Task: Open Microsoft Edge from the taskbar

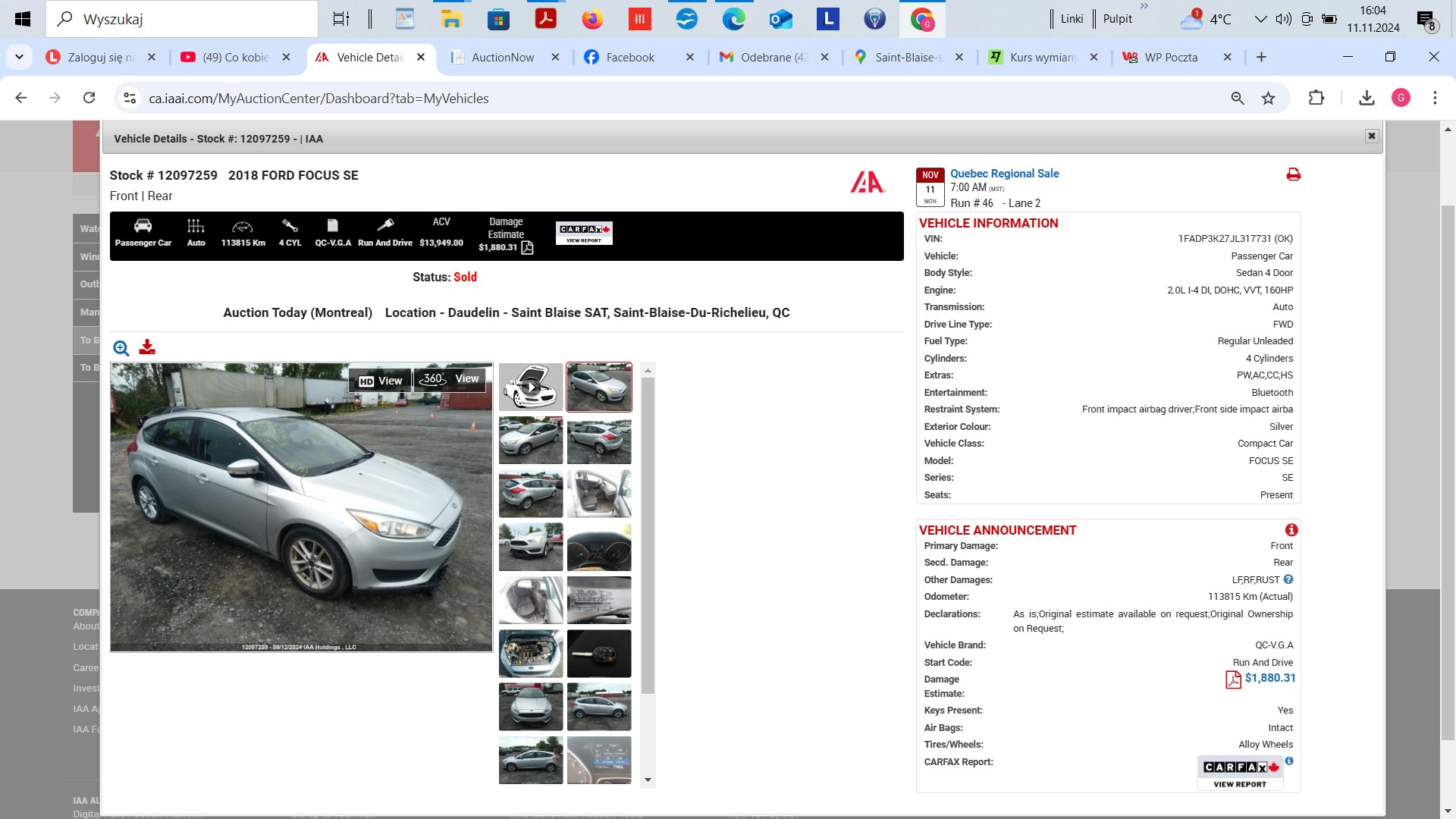Action: pos(733,19)
